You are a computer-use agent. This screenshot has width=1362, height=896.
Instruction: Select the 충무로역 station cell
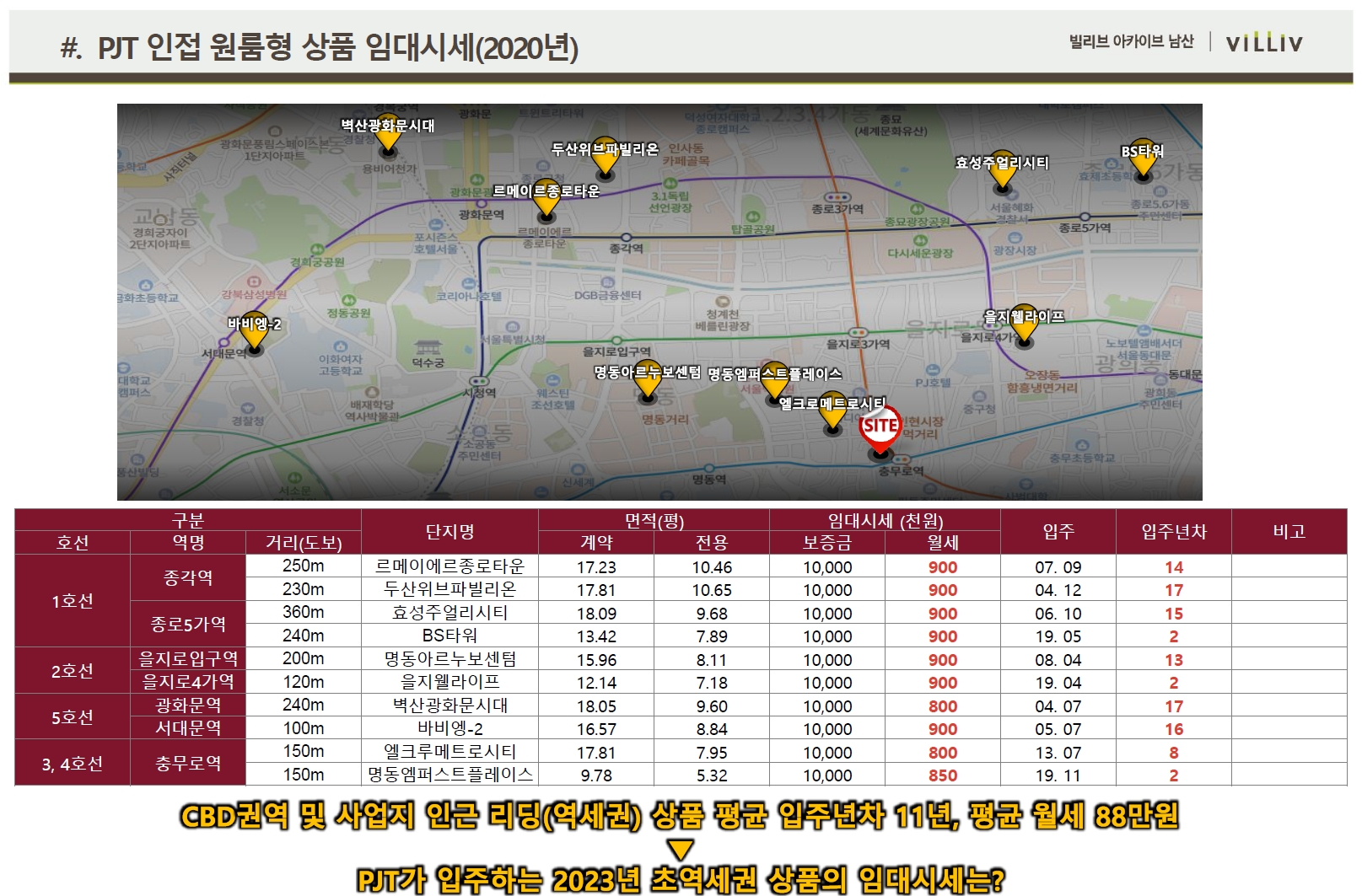(188, 764)
